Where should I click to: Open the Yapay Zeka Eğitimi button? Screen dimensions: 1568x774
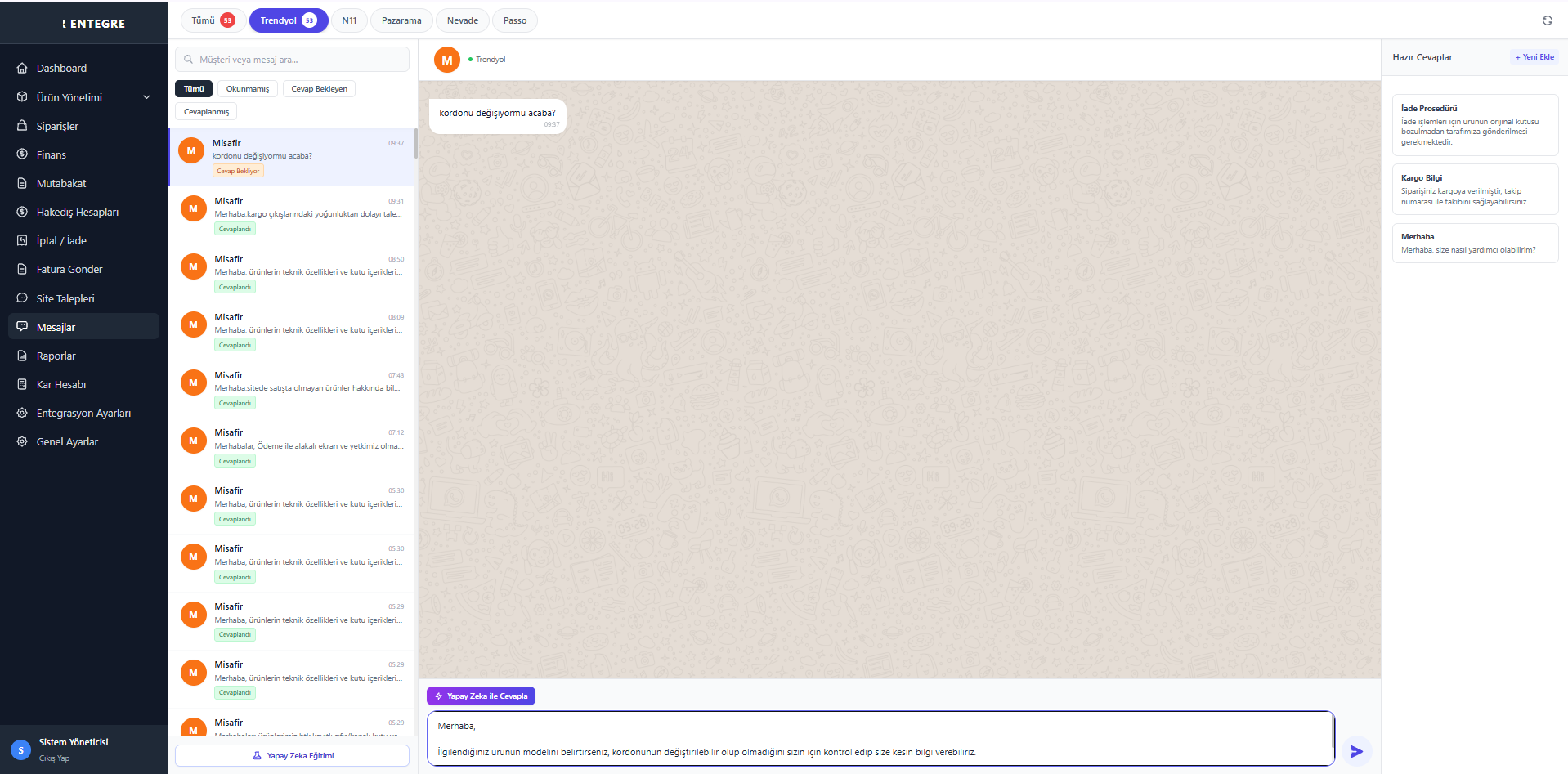click(x=293, y=755)
